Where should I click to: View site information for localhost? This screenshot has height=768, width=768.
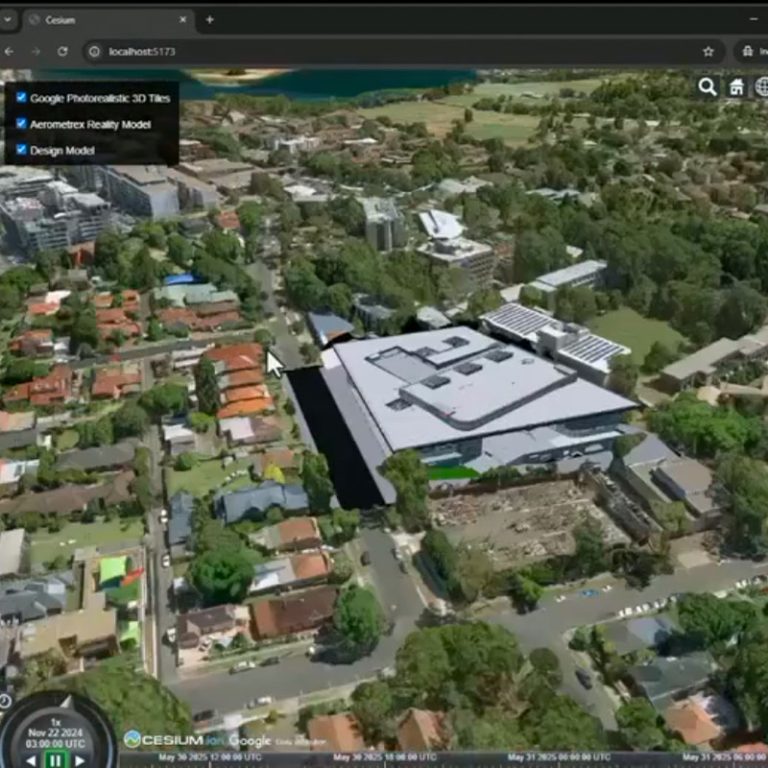[94, 51]
